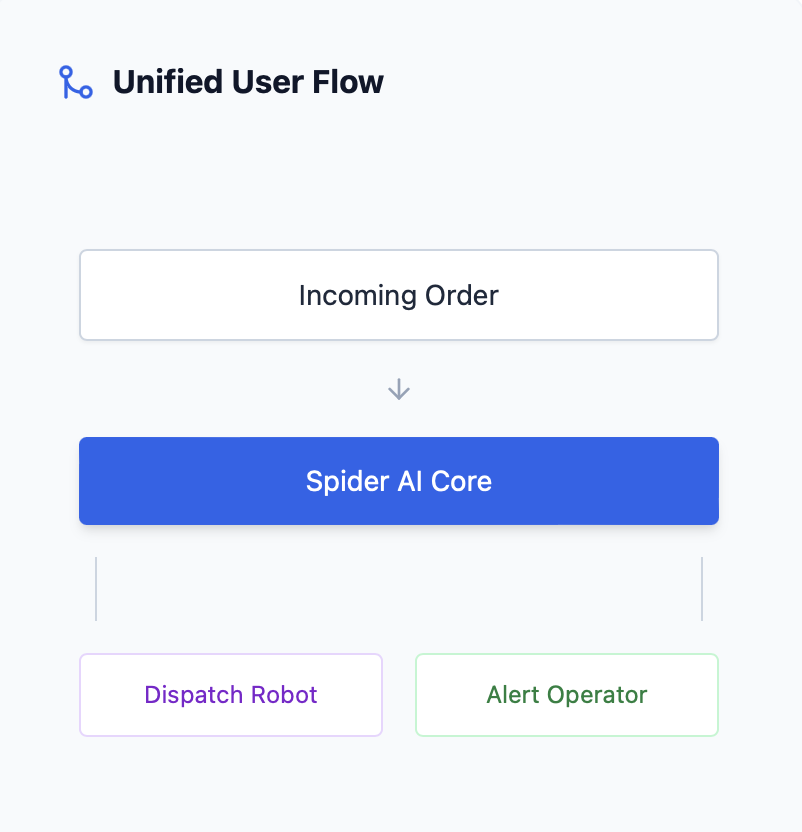Screen dimensions: 802x832
Task: Click the connector line above Dispatch Robot
Action: click(96, 589)
